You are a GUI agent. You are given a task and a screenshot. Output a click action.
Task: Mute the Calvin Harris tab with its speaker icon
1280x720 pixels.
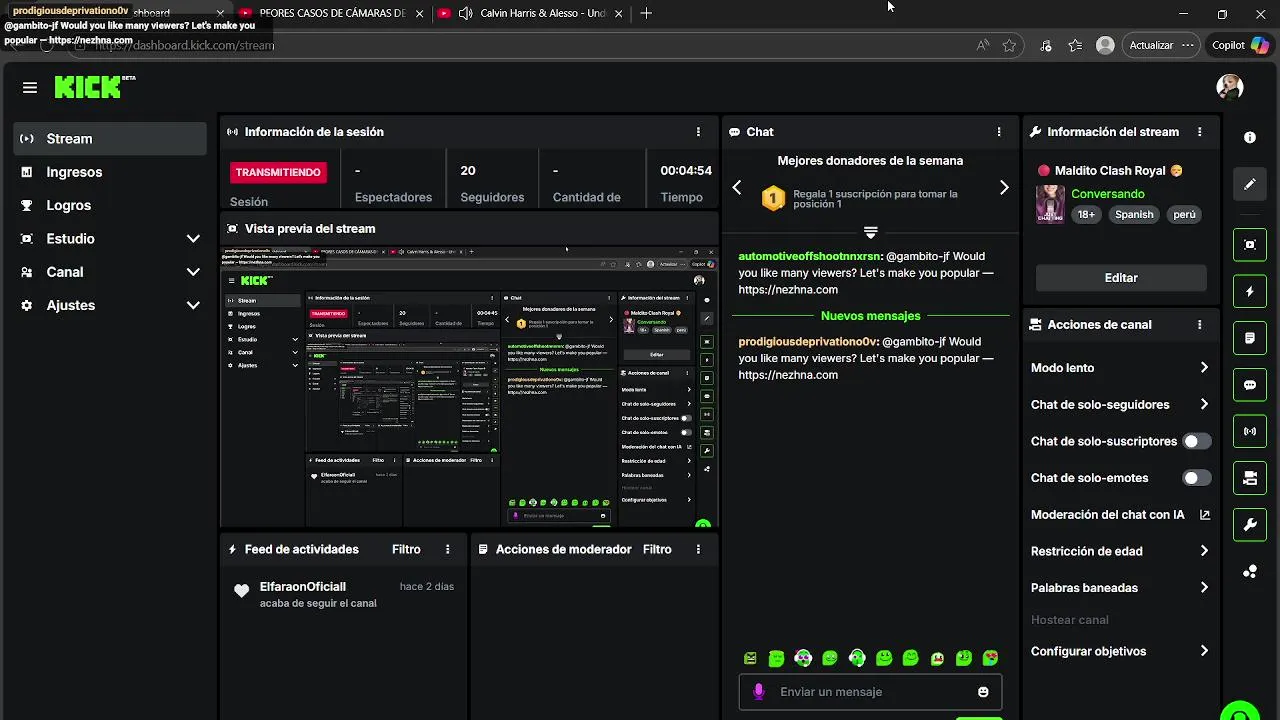(x=465, y=14)
